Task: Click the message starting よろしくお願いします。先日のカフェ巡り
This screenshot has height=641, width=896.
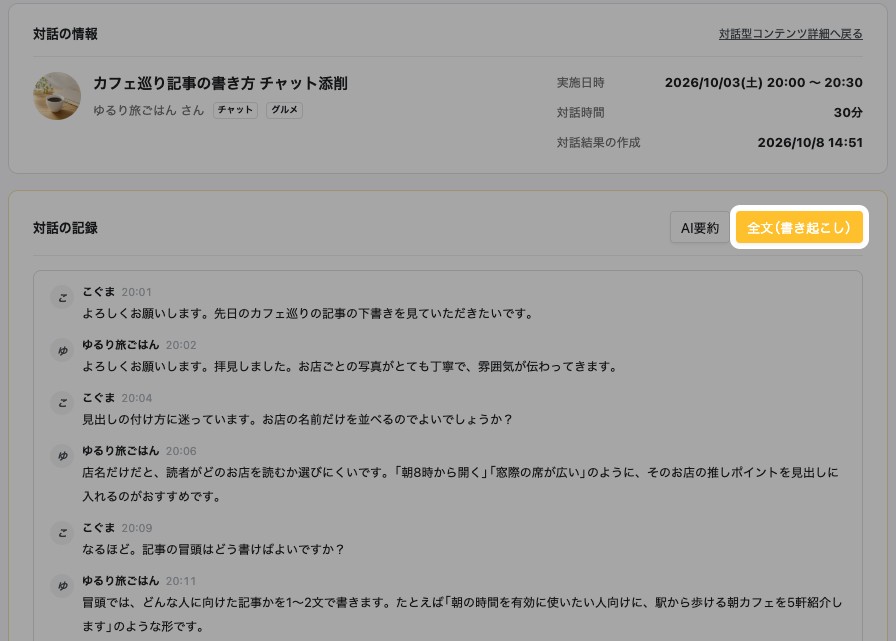Action: click(308, 314)
